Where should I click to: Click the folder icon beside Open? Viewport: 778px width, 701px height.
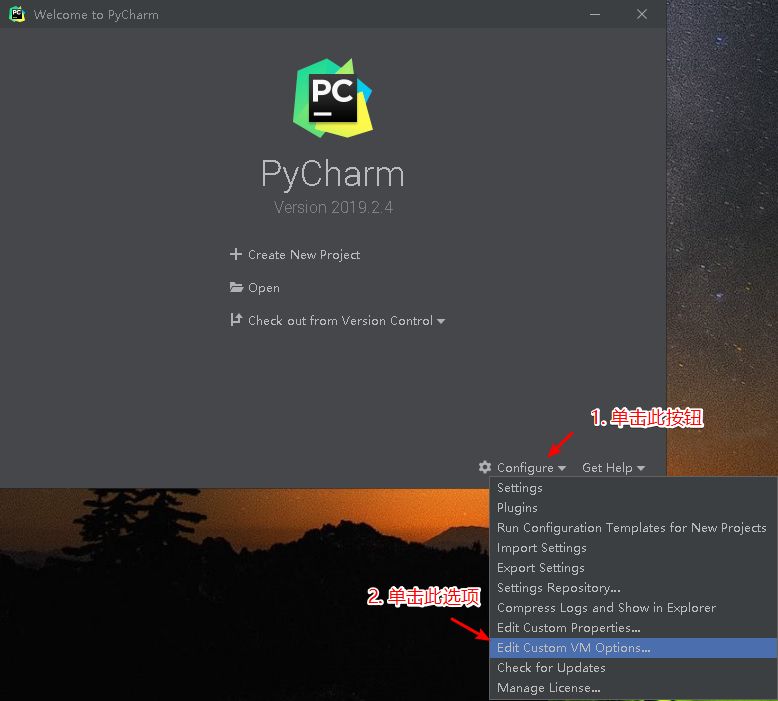236,288
